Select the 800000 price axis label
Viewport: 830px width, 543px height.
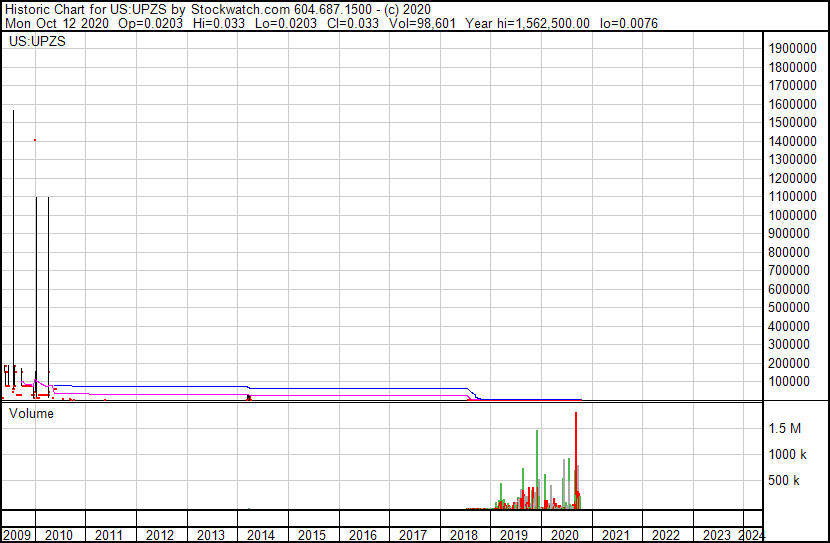(789, 252)
